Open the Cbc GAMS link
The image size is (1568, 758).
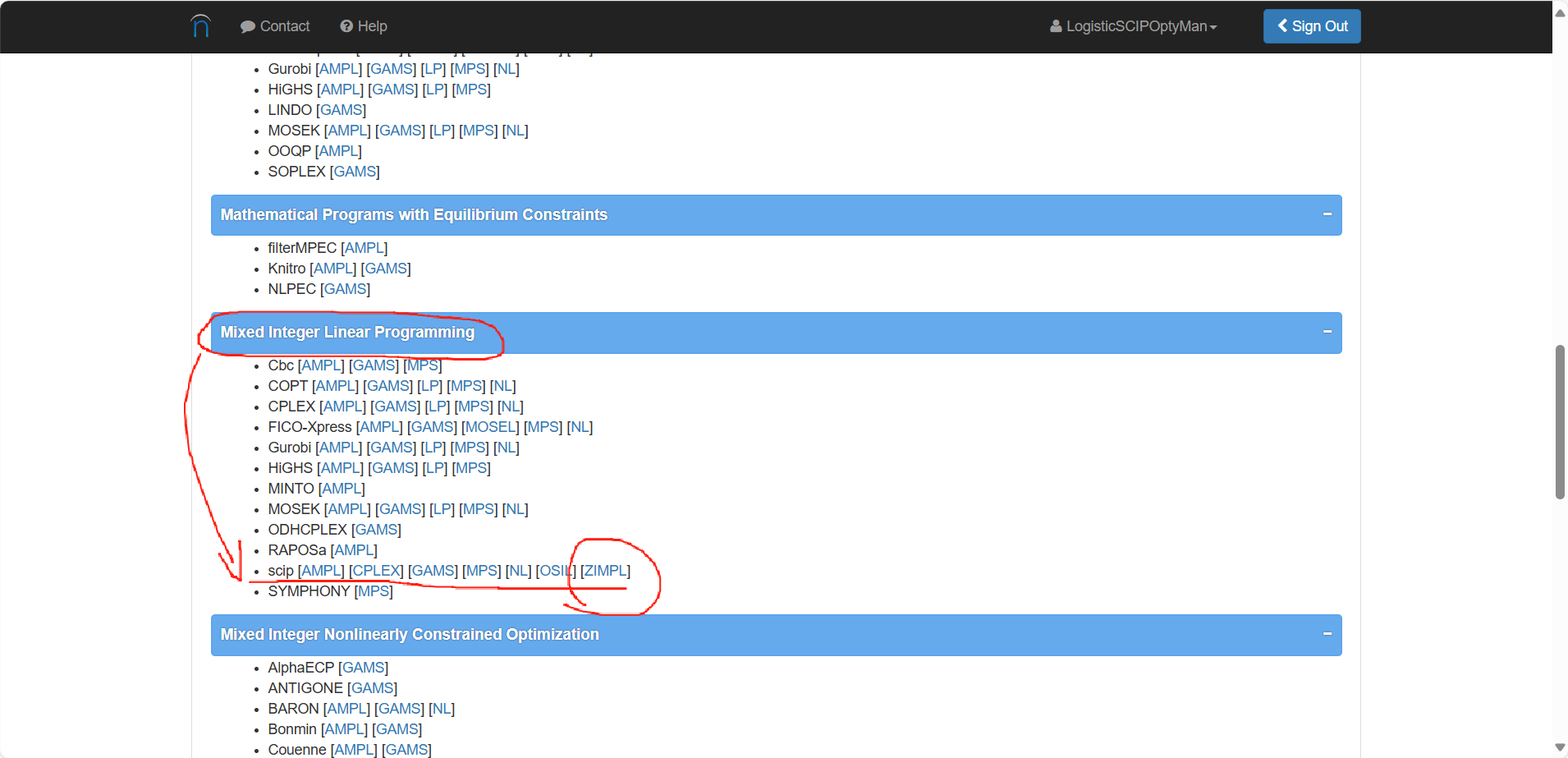(x=374, y=365)
